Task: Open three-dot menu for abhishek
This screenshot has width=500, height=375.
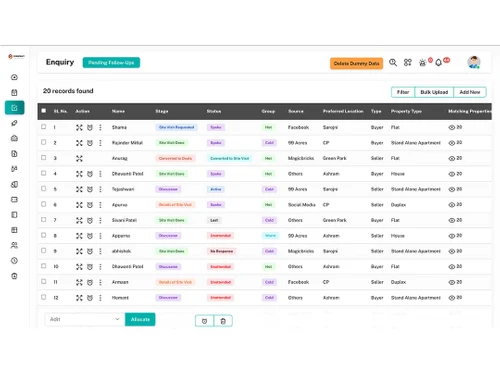Action: (x=100, y=251)
